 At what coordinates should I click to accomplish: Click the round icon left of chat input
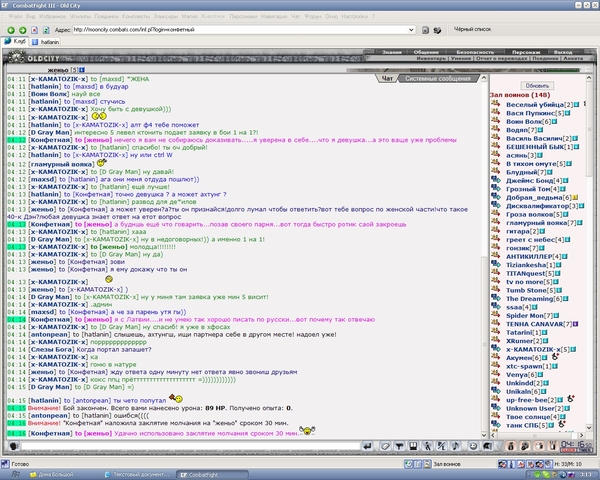pyautogui.click(x=14, y=446)
